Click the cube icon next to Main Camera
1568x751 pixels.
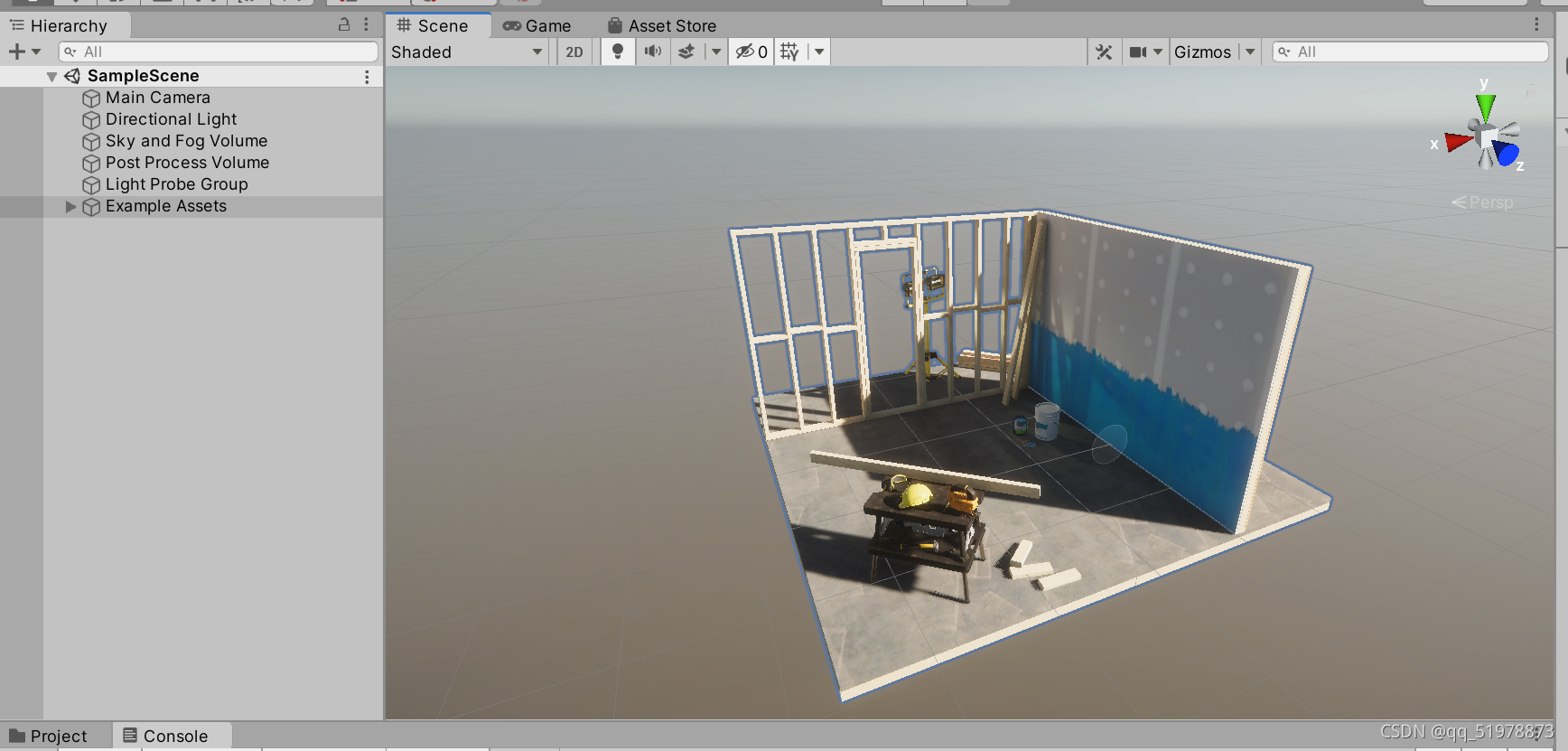[91, 99]
